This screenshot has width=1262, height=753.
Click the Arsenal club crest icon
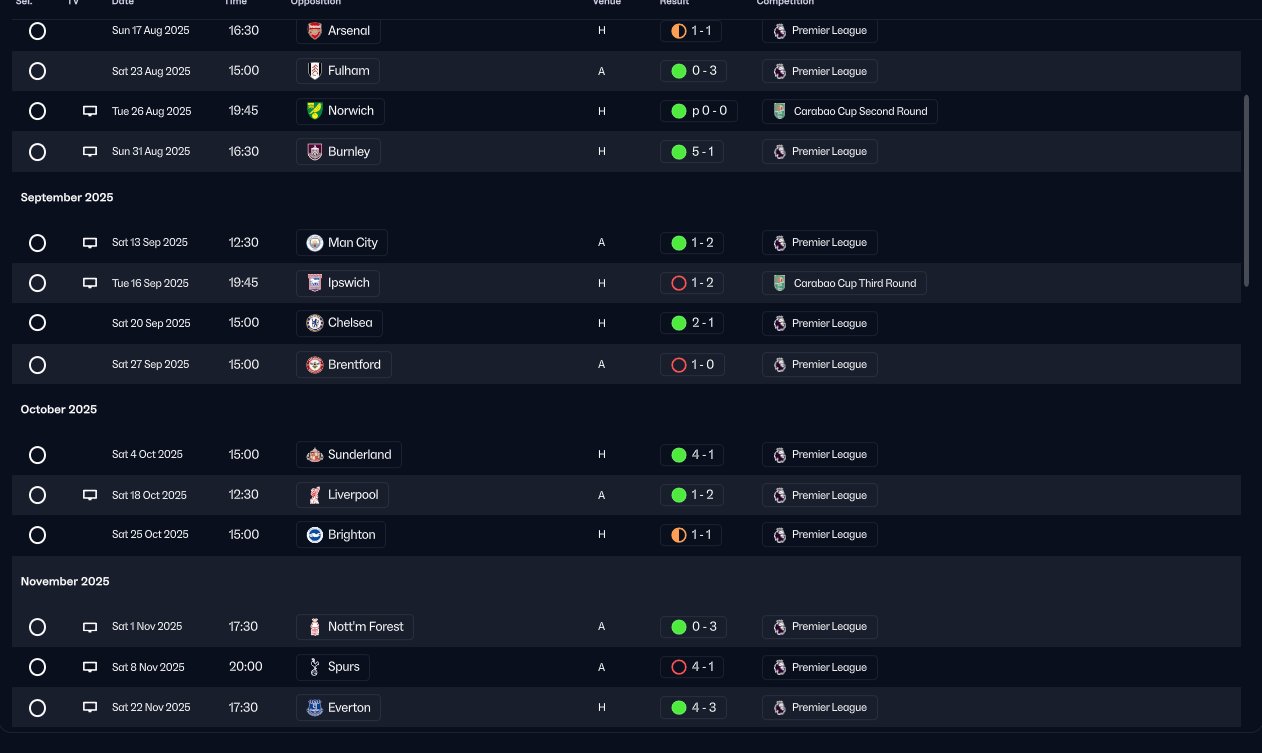tap(315, 31)
